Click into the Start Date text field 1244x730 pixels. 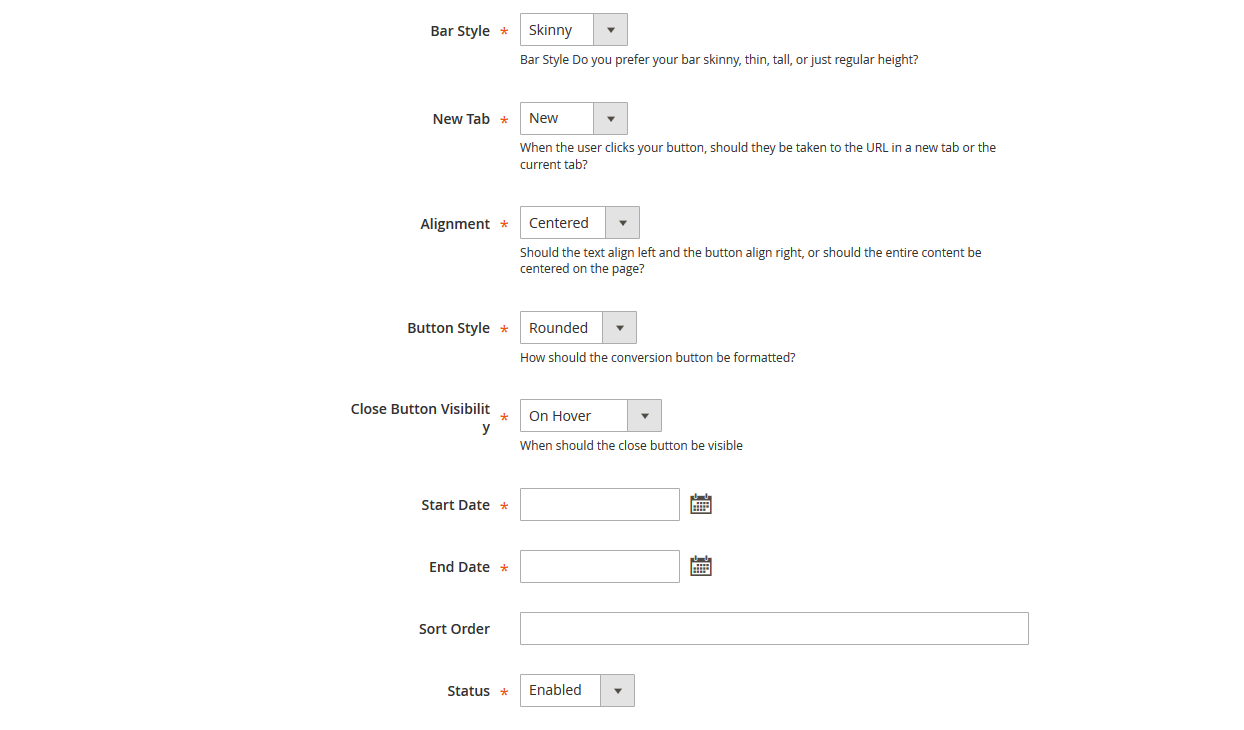600,505
